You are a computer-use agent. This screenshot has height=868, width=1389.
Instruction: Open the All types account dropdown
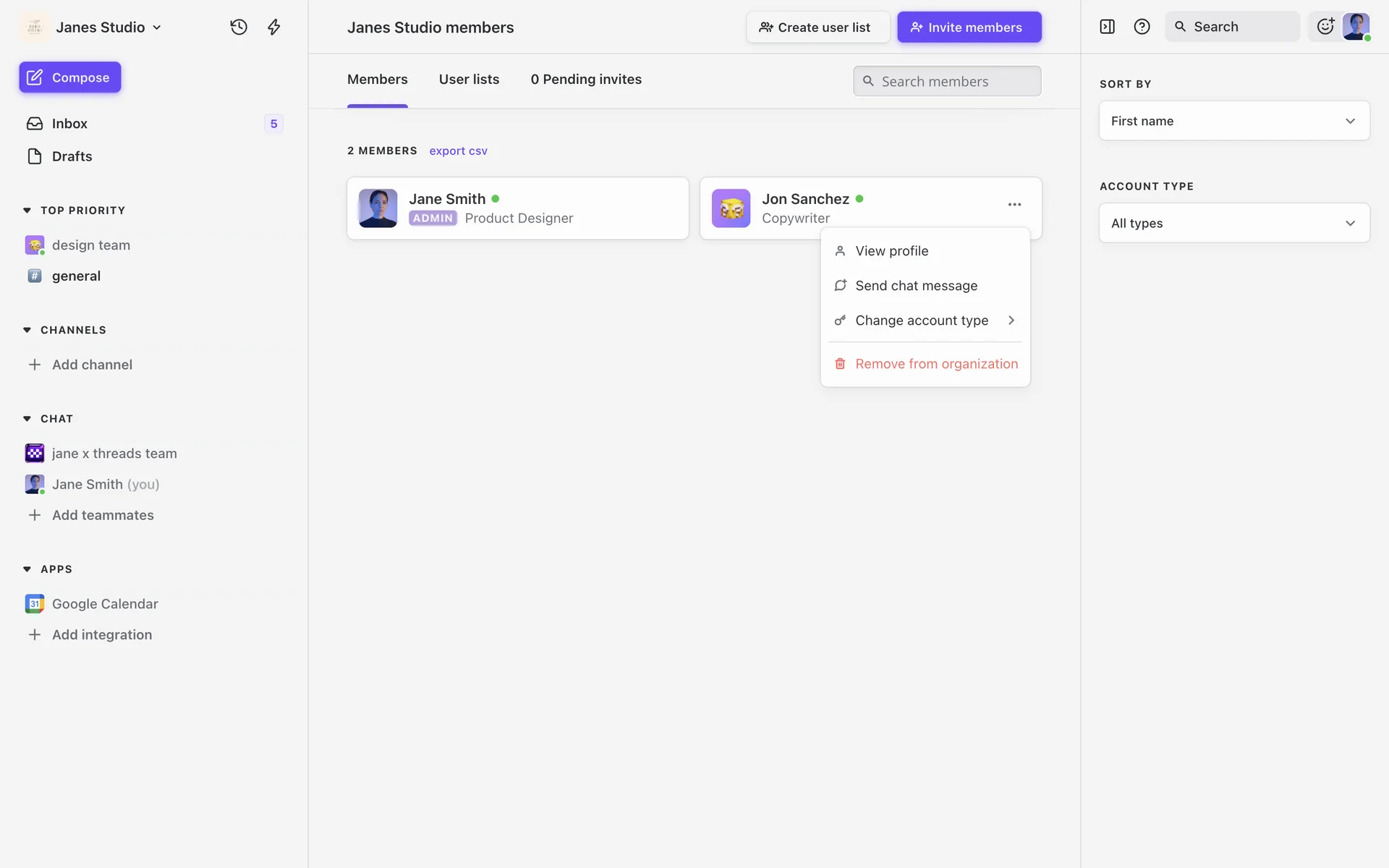click(x=1233, y=223)
